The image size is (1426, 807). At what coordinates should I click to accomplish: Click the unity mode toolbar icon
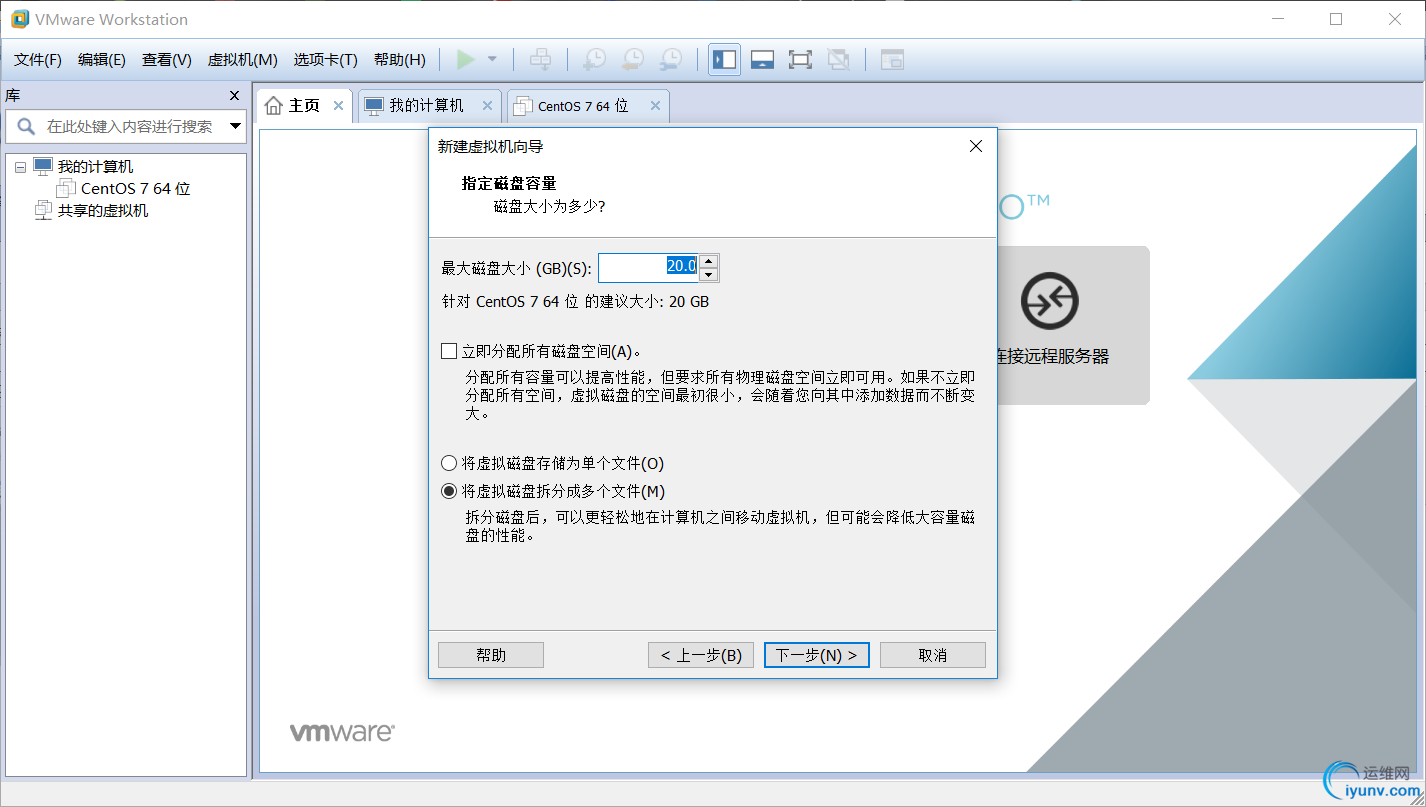(x=839, y=60)
